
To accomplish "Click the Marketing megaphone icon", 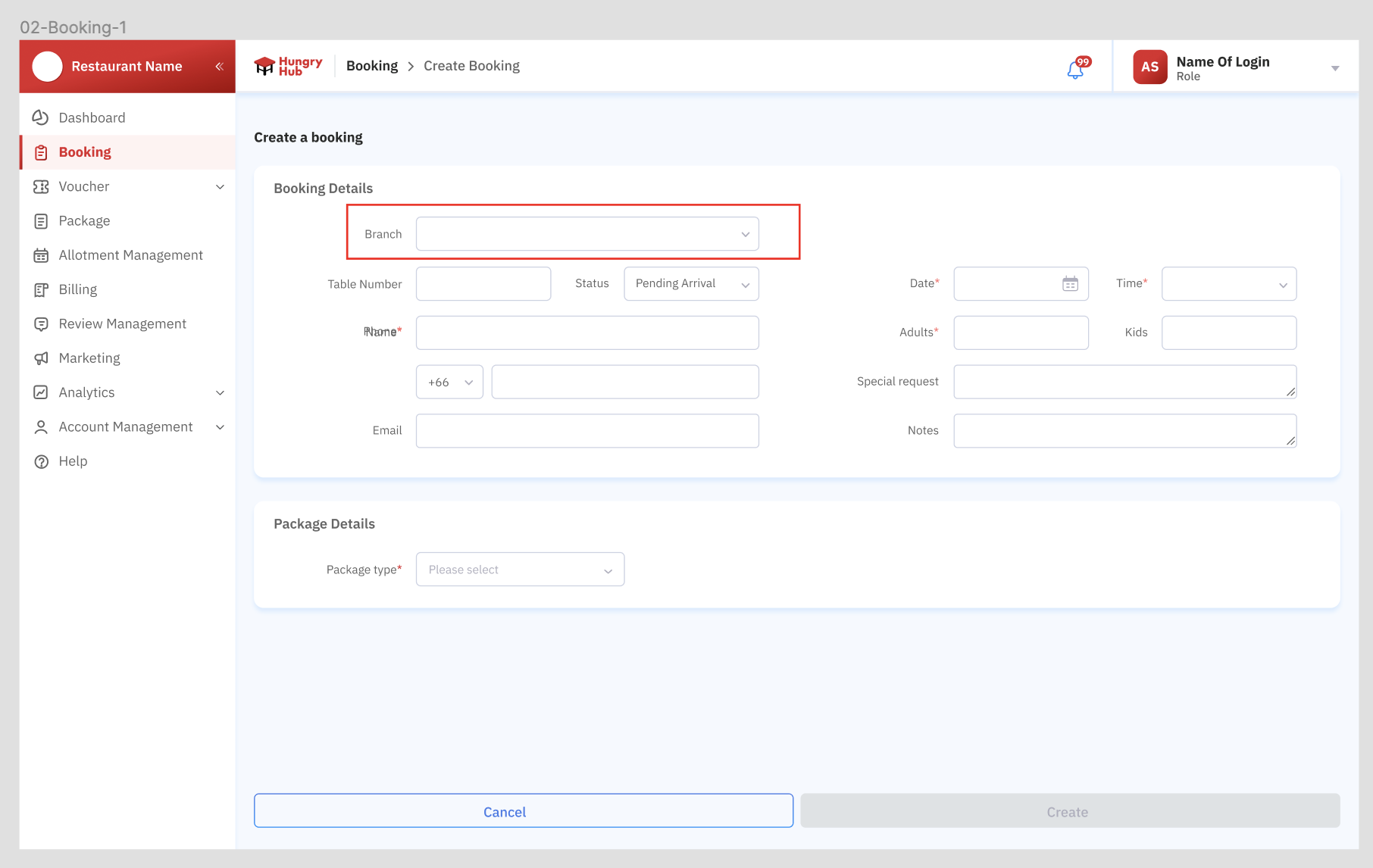I will coord(41,358).
